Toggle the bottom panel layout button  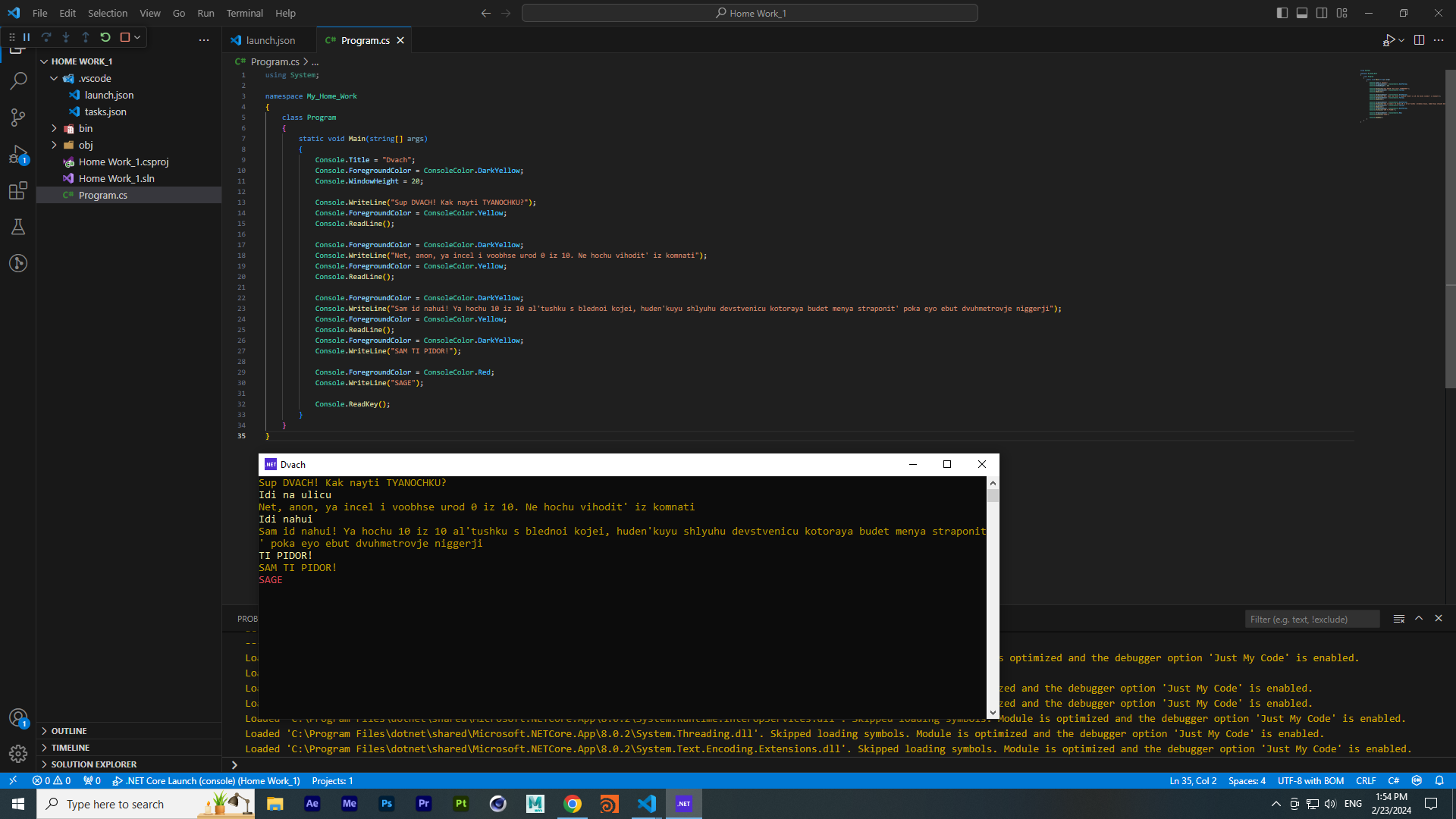coord(1302,13)
